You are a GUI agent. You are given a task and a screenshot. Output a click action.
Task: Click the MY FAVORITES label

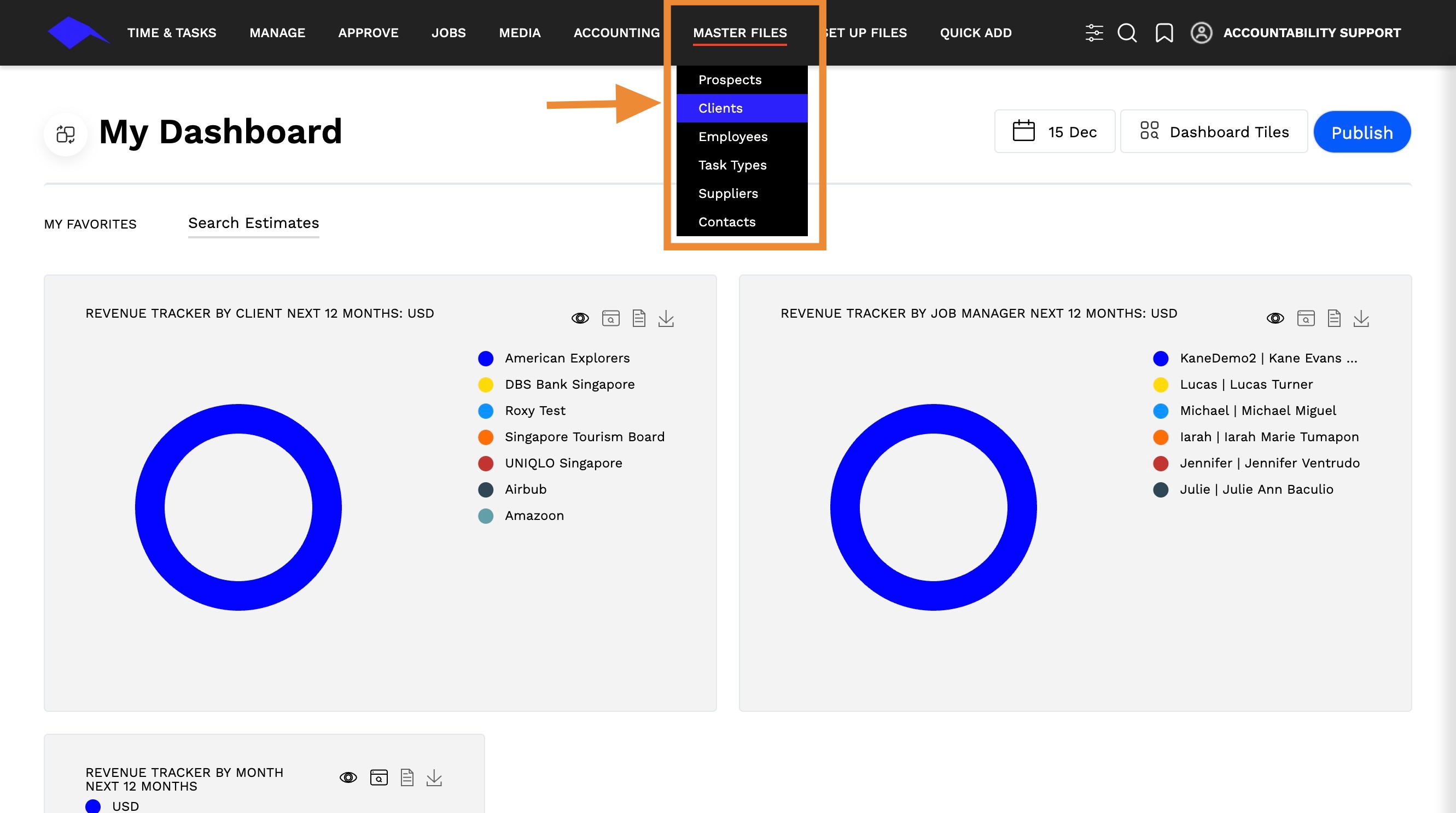(90, 224)
